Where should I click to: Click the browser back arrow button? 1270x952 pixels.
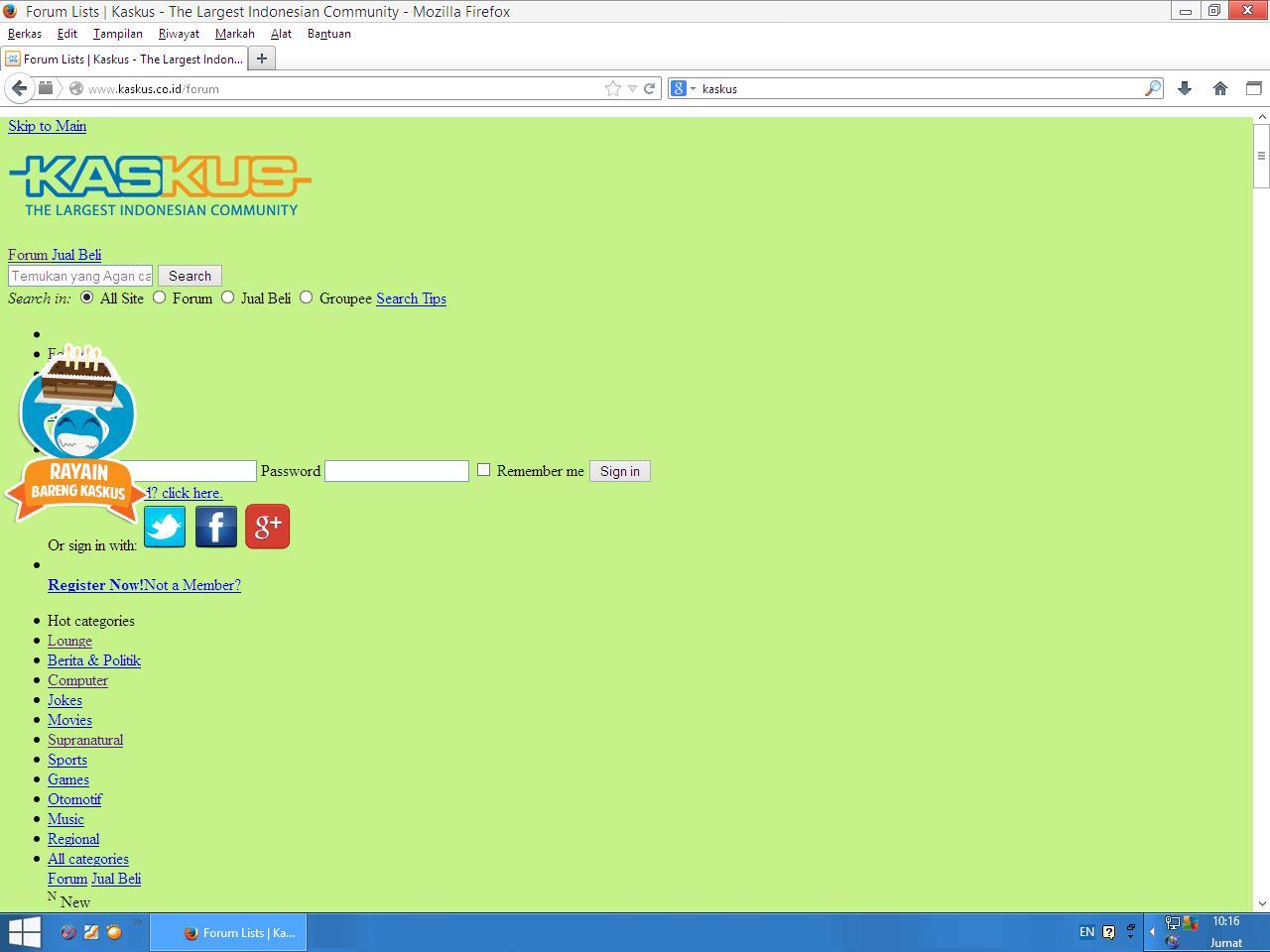[x=19, y=88]
